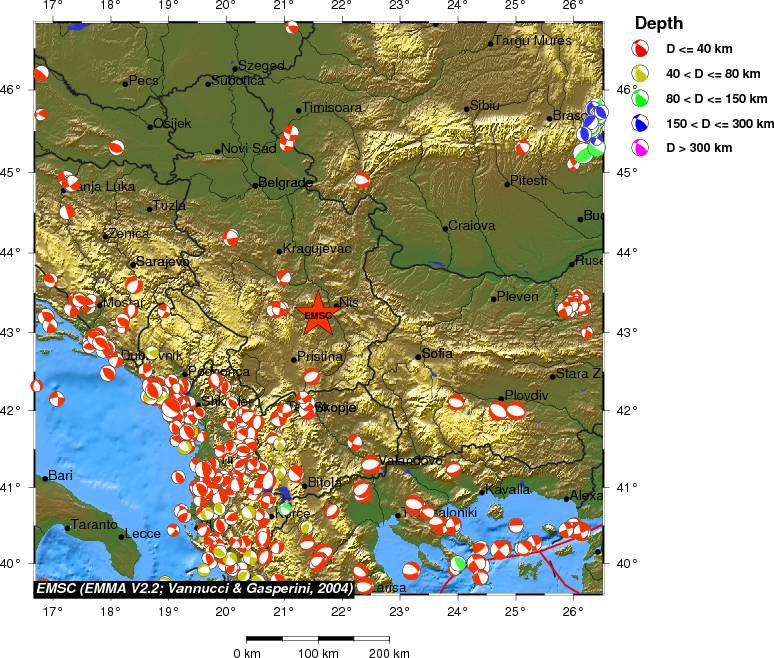774x658 pixels.
Task: Select the magenta D > 300 km legend symbol
Action: 640,148
